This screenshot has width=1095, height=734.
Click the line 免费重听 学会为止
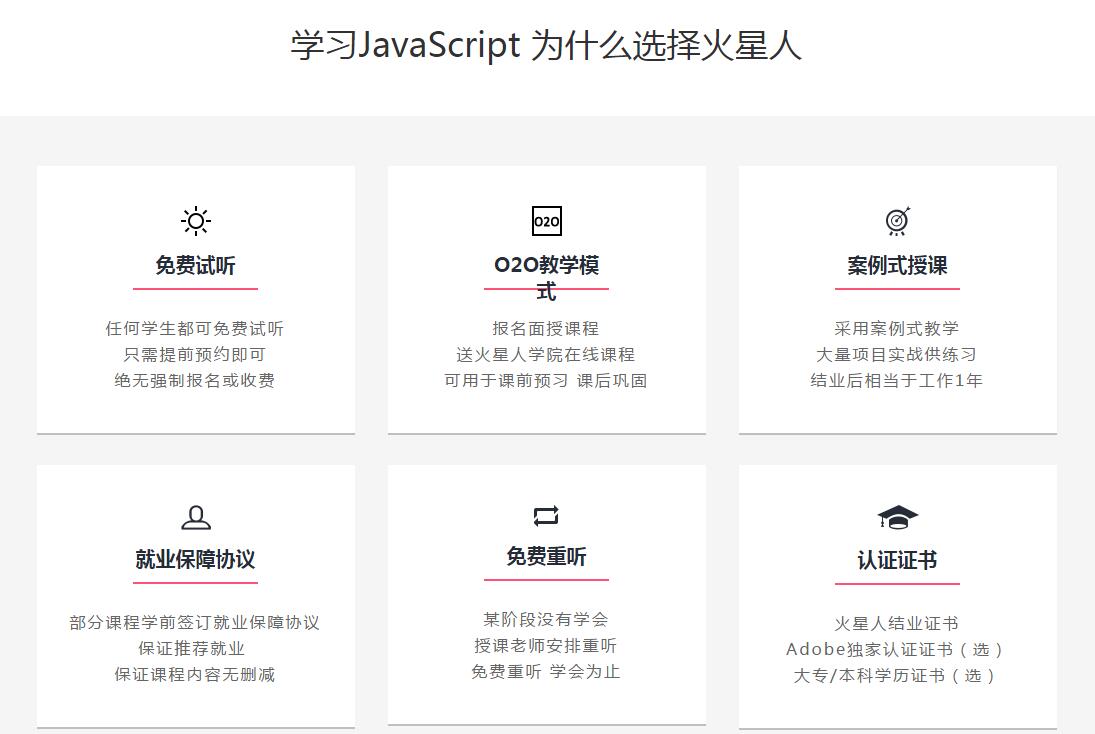point(545,671)
